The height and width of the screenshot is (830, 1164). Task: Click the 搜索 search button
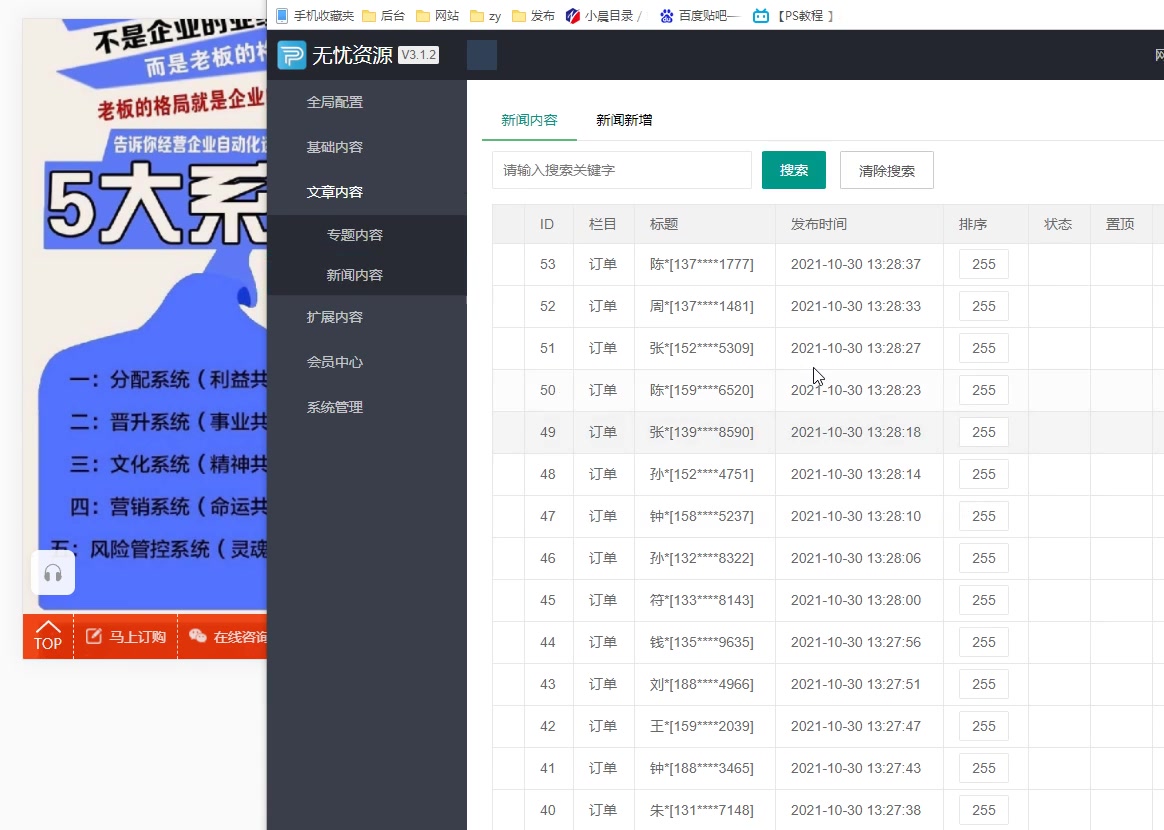click(793, 170)
